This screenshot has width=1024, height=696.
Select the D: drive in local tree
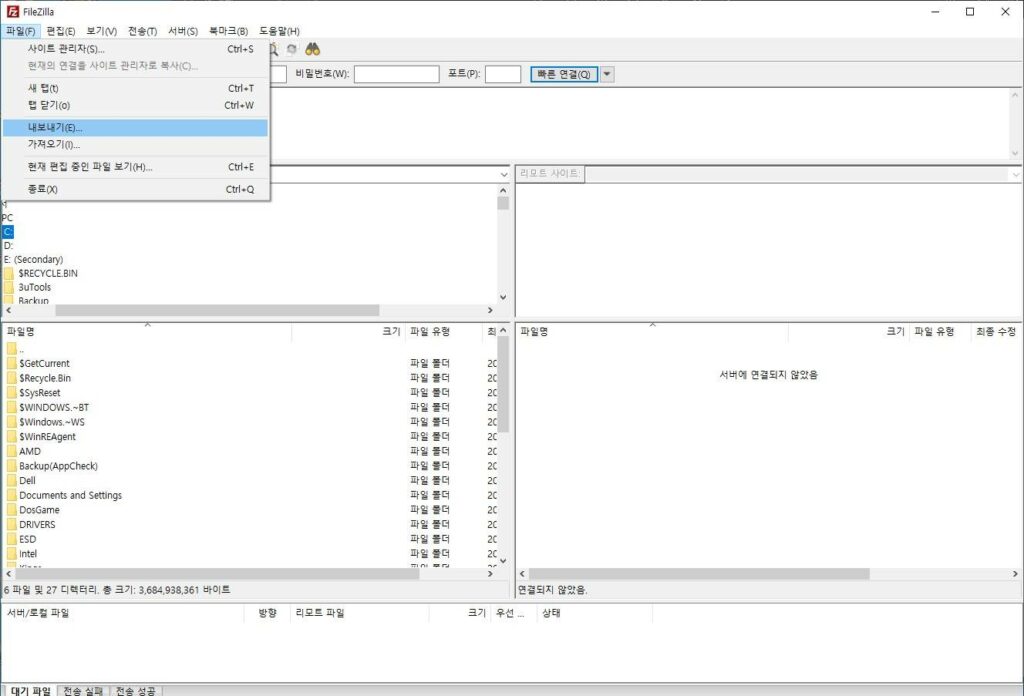(x=8, y=245)
